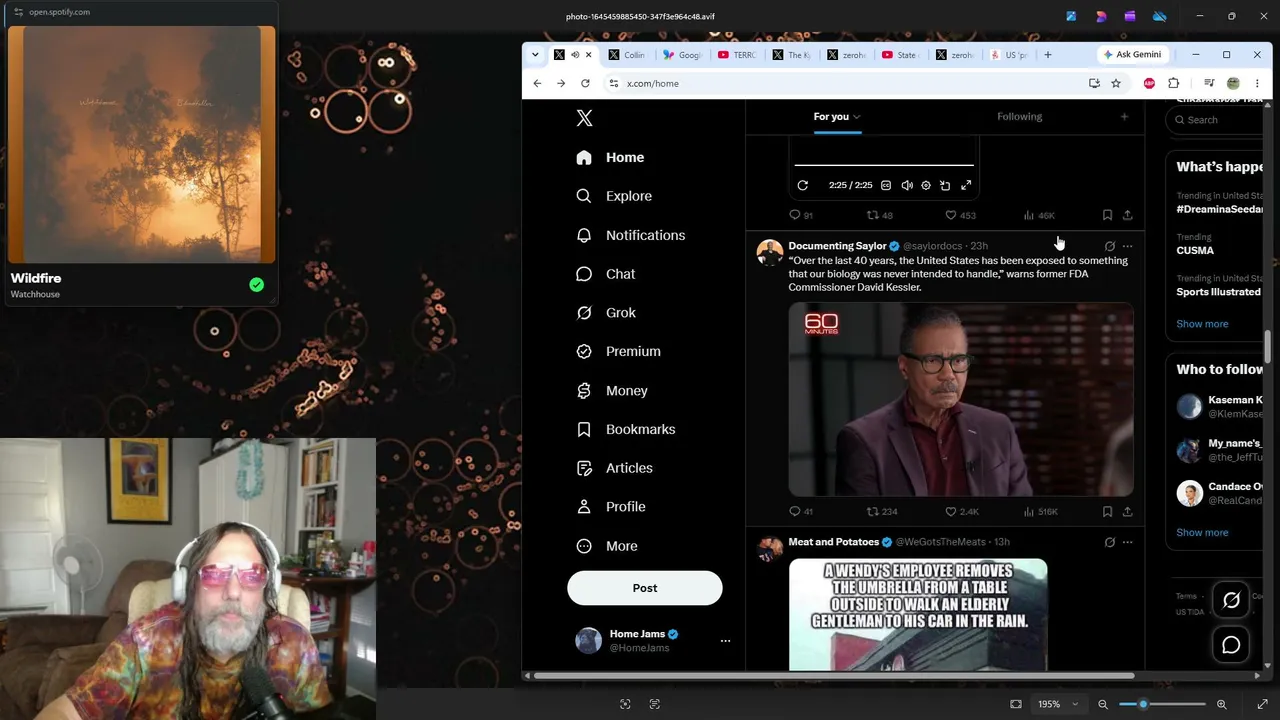
Task: Open Chat in the X sidebar
Action: (x=606, y=274)
